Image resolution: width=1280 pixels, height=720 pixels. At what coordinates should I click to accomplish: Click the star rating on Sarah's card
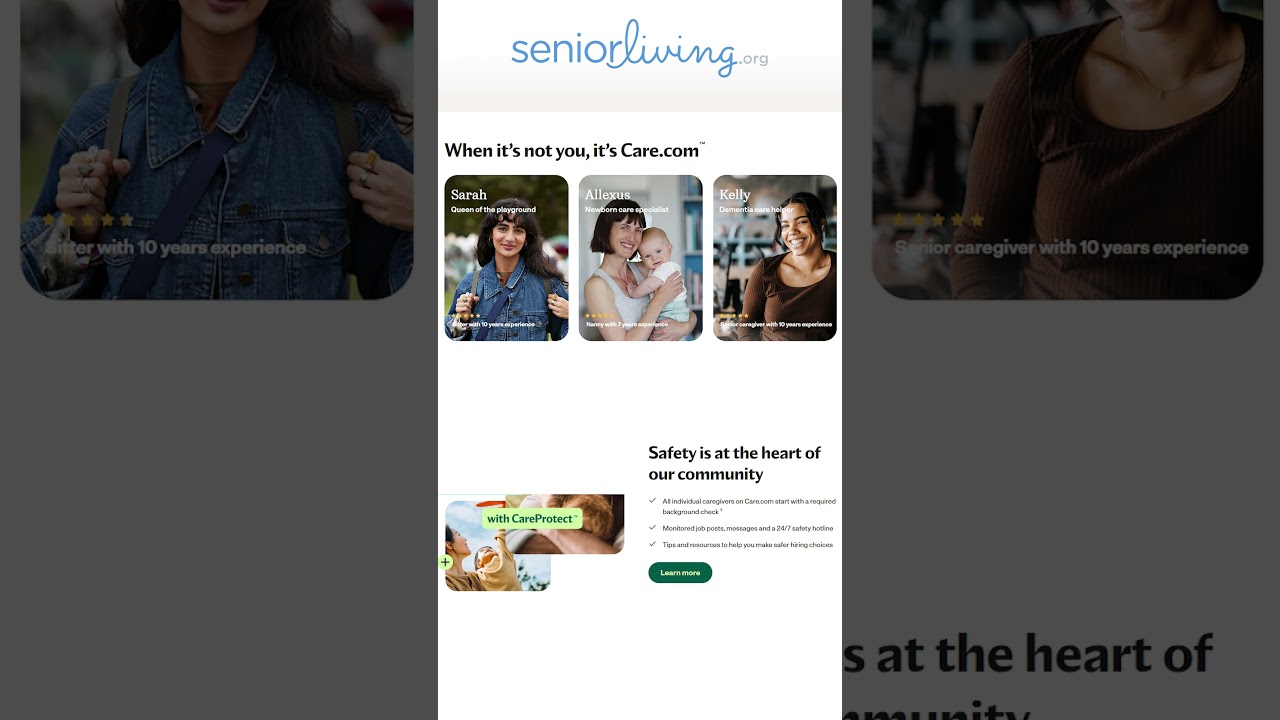coord(466,316)
